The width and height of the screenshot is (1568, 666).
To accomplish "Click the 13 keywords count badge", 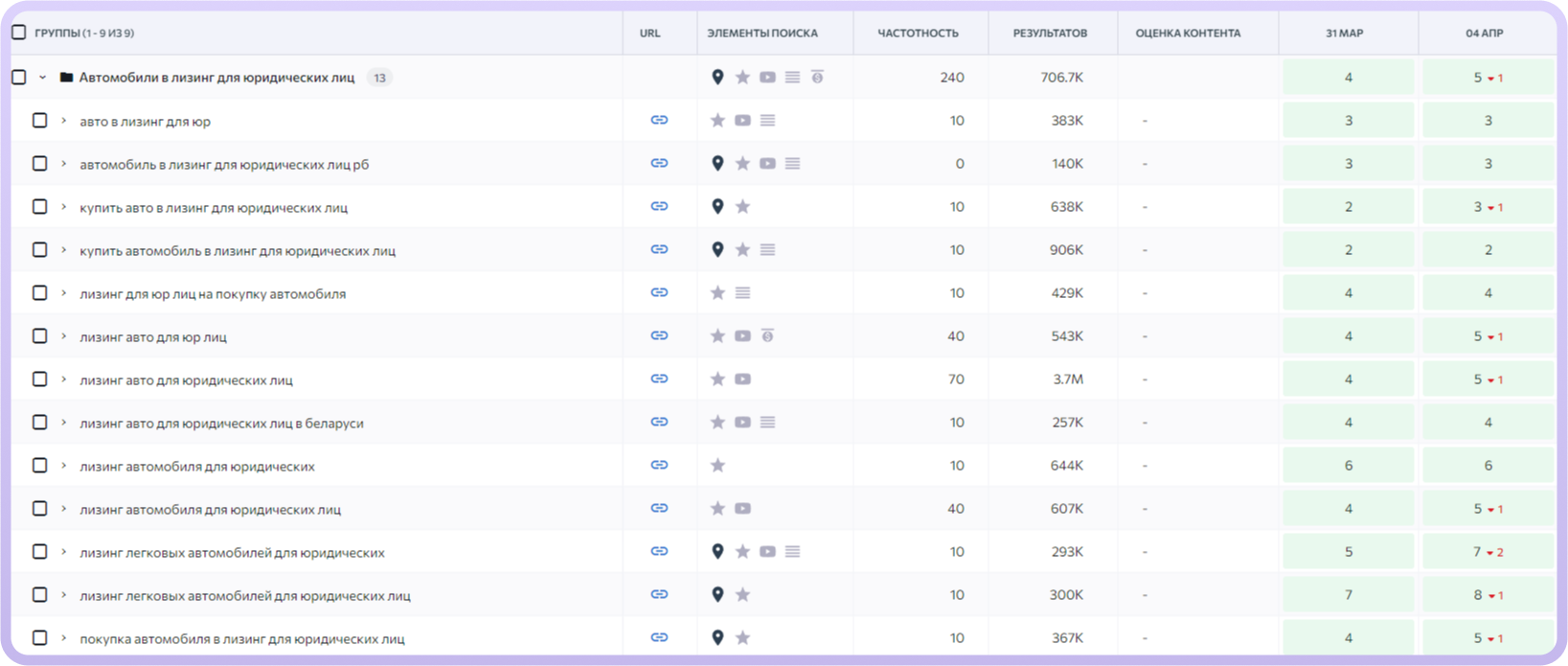I will click(379, 78).
